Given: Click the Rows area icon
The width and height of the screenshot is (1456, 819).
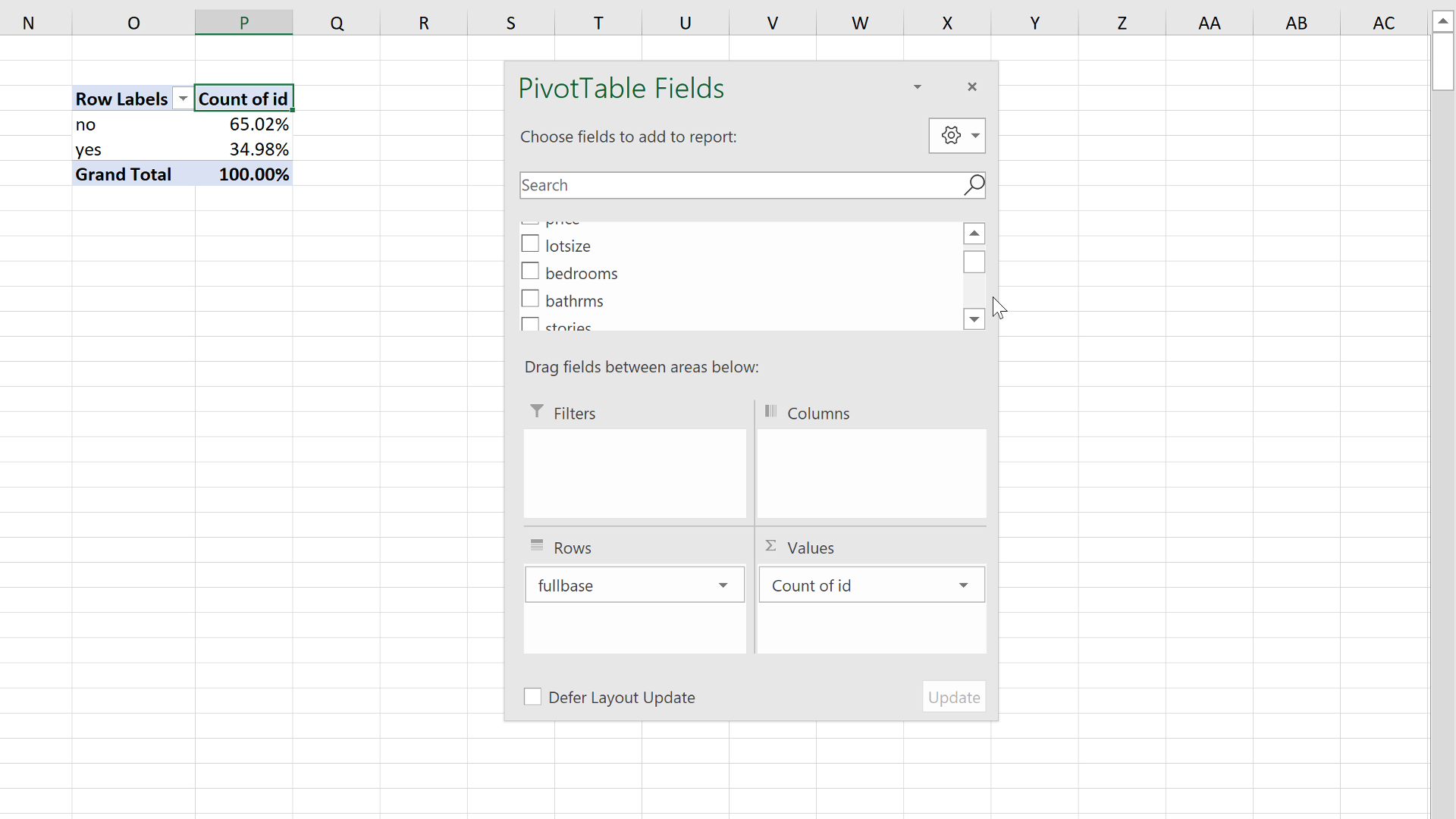Looking at the screenshot, I should click(537, 546).
